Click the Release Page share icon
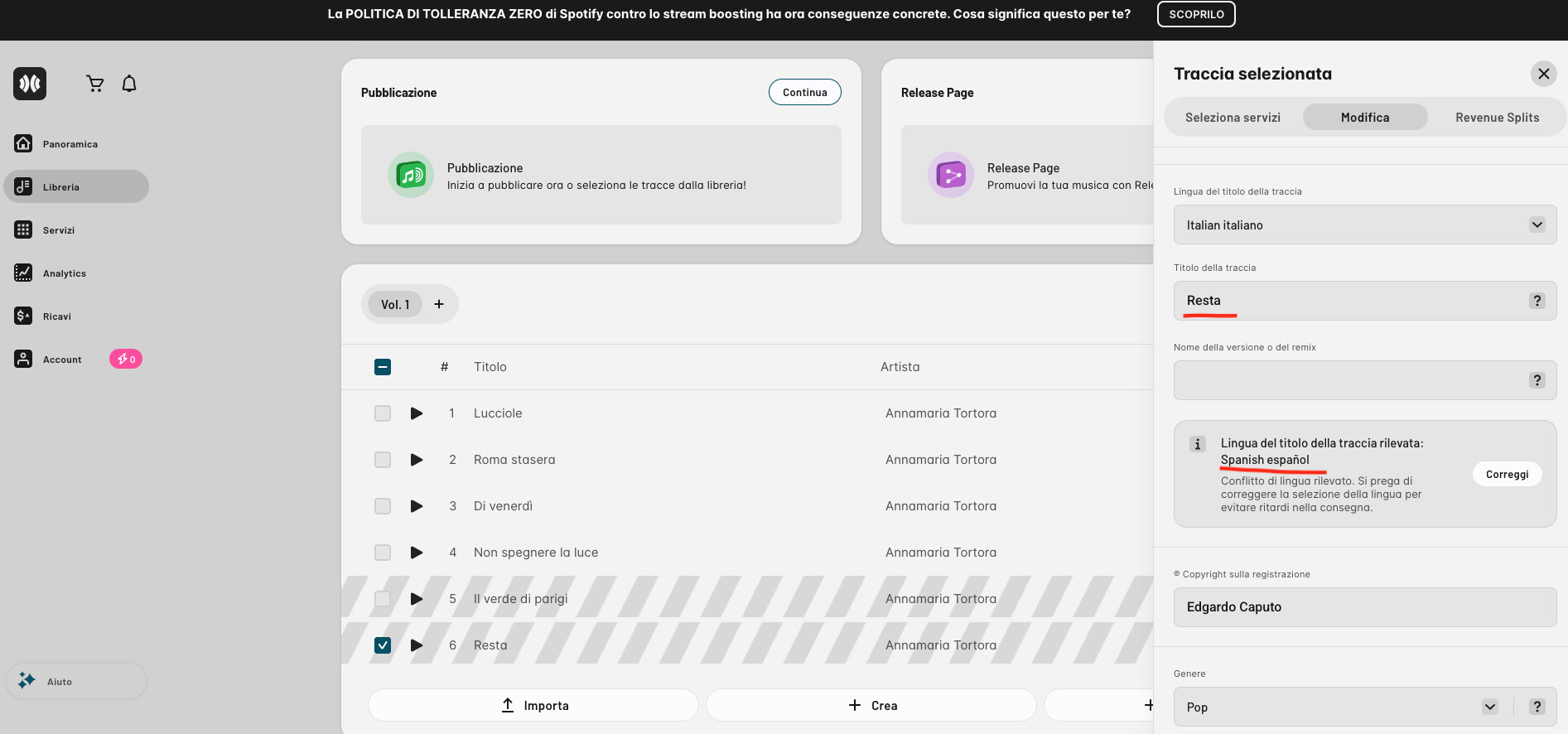The image size is (1568, 734). point(950,175)
